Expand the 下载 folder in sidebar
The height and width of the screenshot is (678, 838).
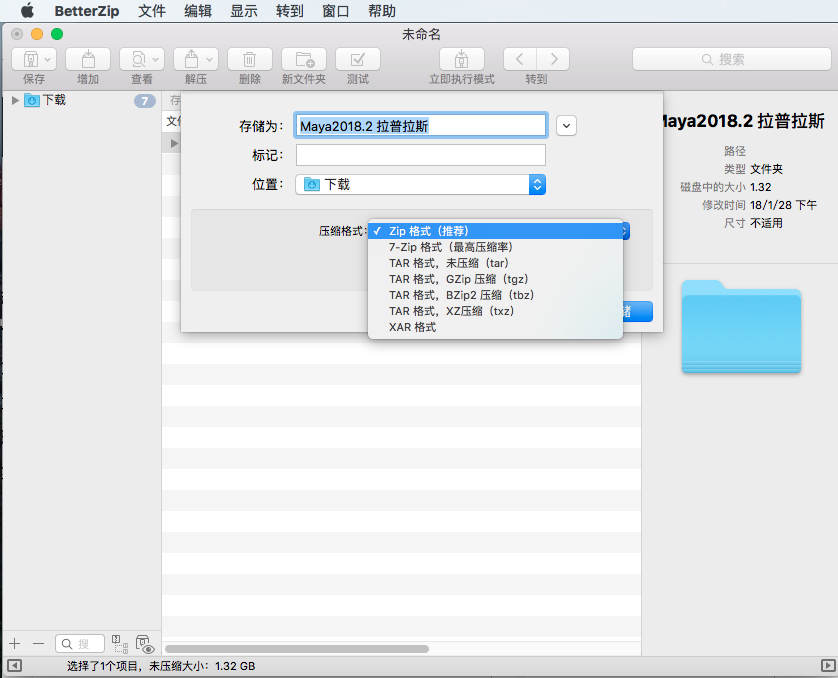(14, 100)
